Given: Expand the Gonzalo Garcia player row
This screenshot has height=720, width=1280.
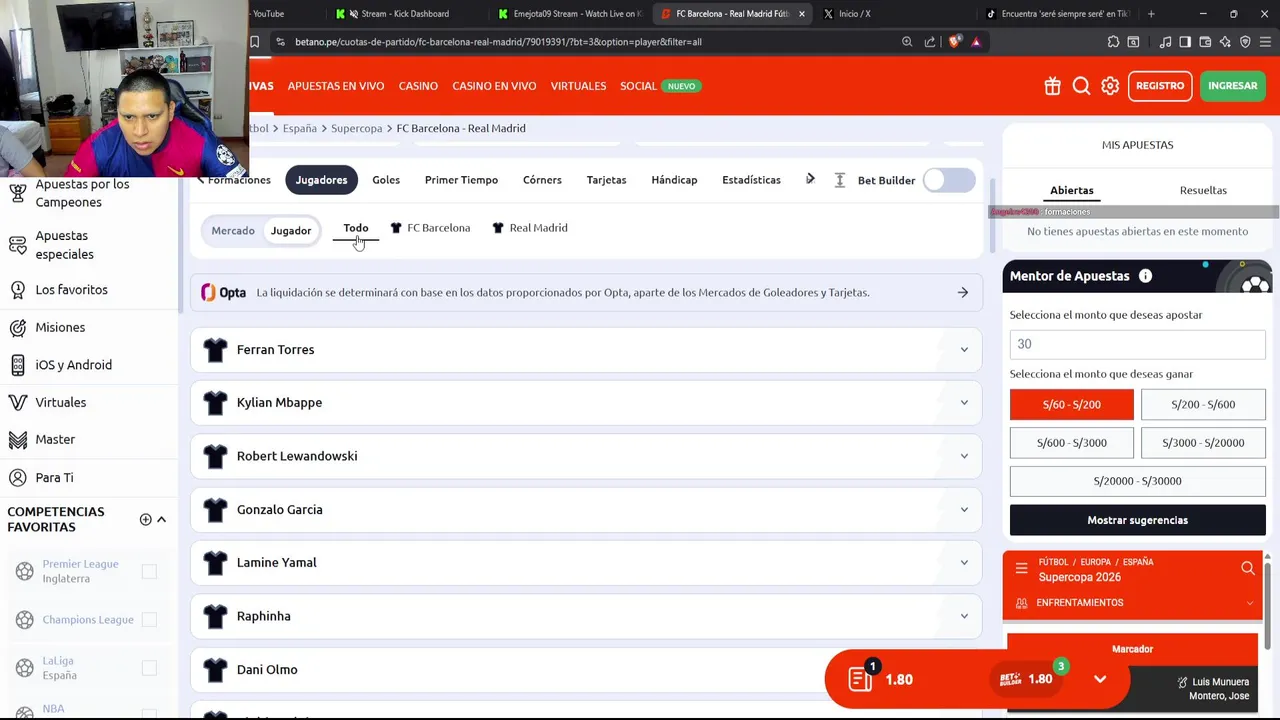Looking at the screenshot, I should click(x=587, y=509).
